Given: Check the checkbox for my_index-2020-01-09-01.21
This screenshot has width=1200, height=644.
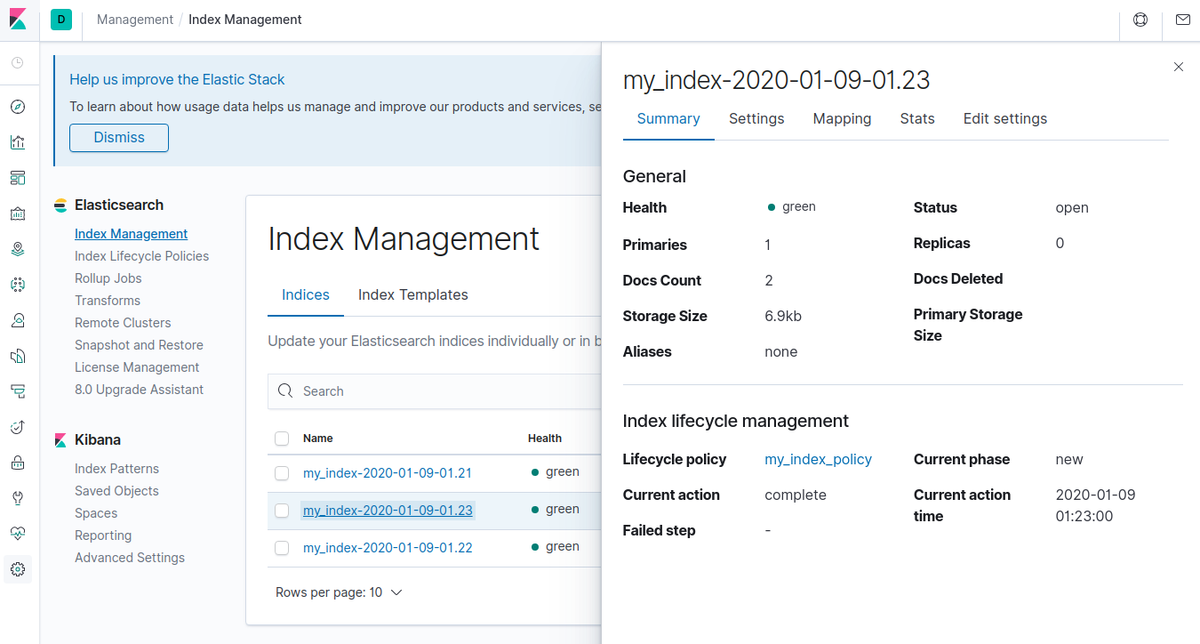Looking at the screenshot, I should click(281, 474).
